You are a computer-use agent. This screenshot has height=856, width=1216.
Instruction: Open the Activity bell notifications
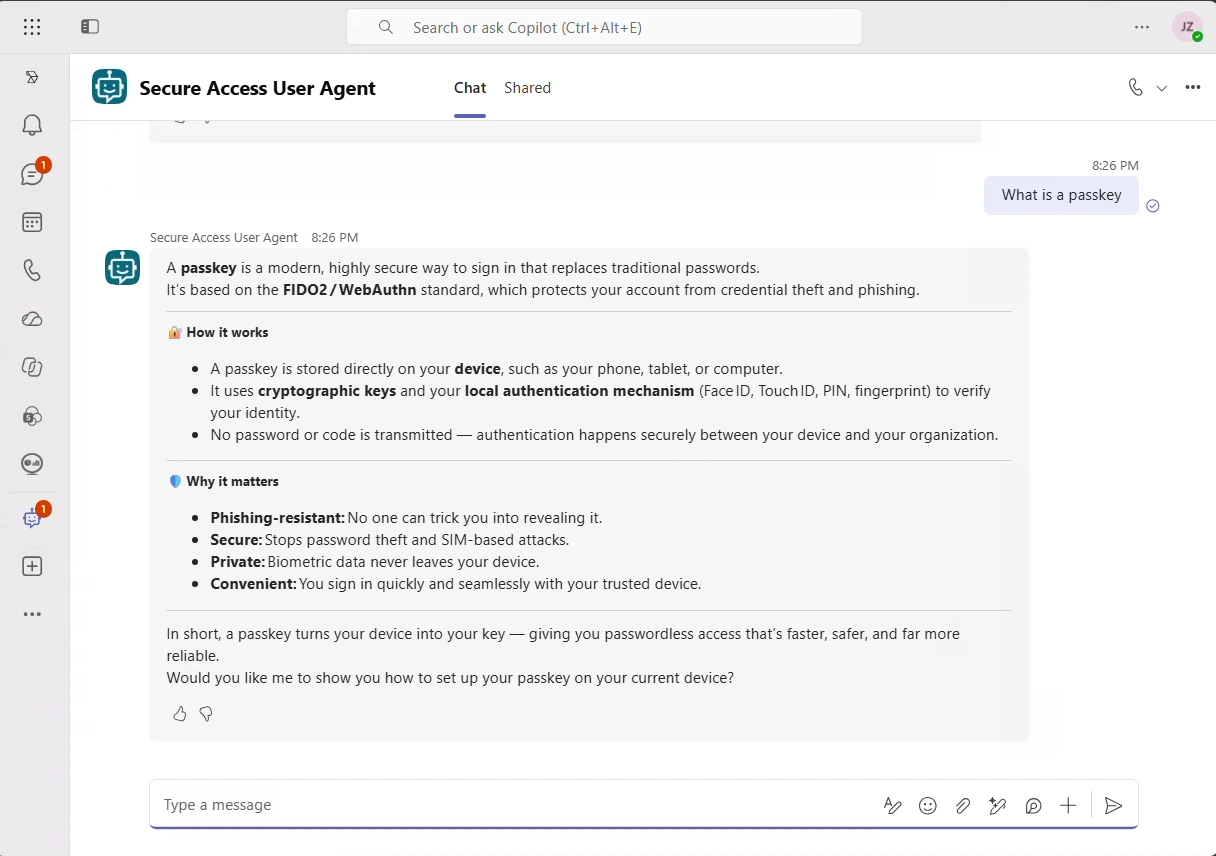(32, 125)
